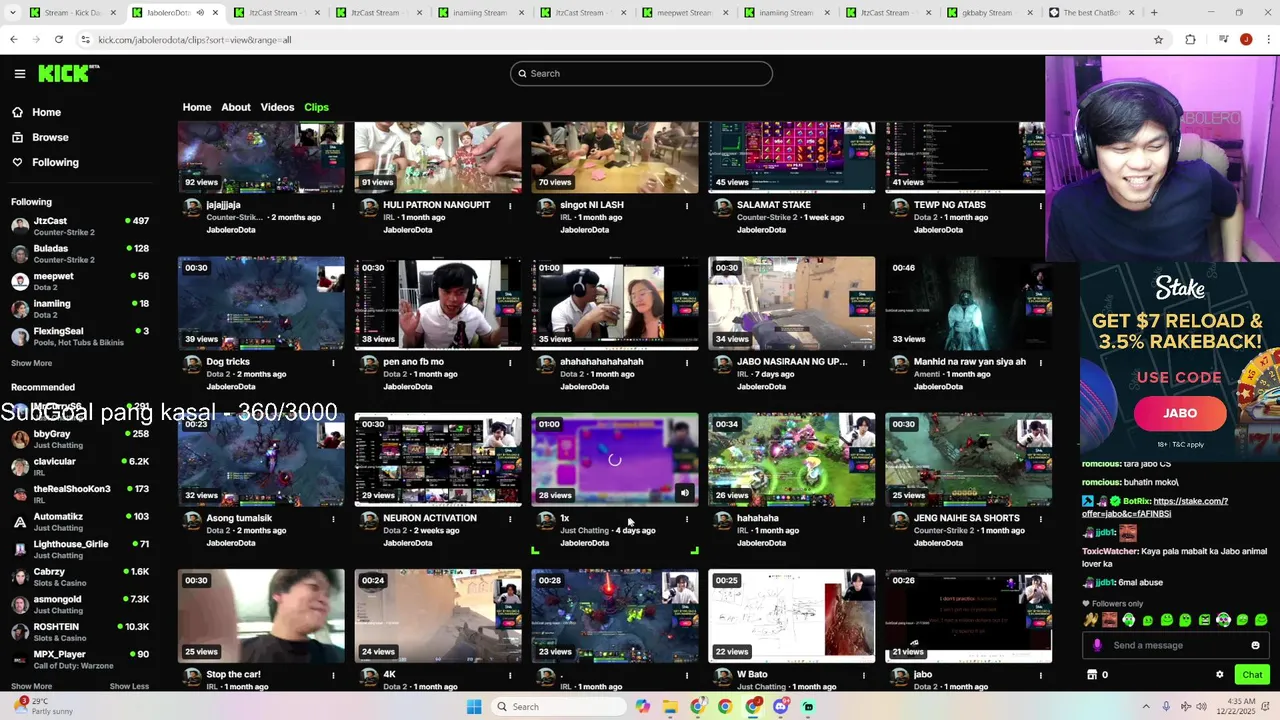Open the kebab menu for HULI PATRON NANGUPIT clip
Image resolution: width=1280 pixels, height=720 pixels.
click(510, 206)
